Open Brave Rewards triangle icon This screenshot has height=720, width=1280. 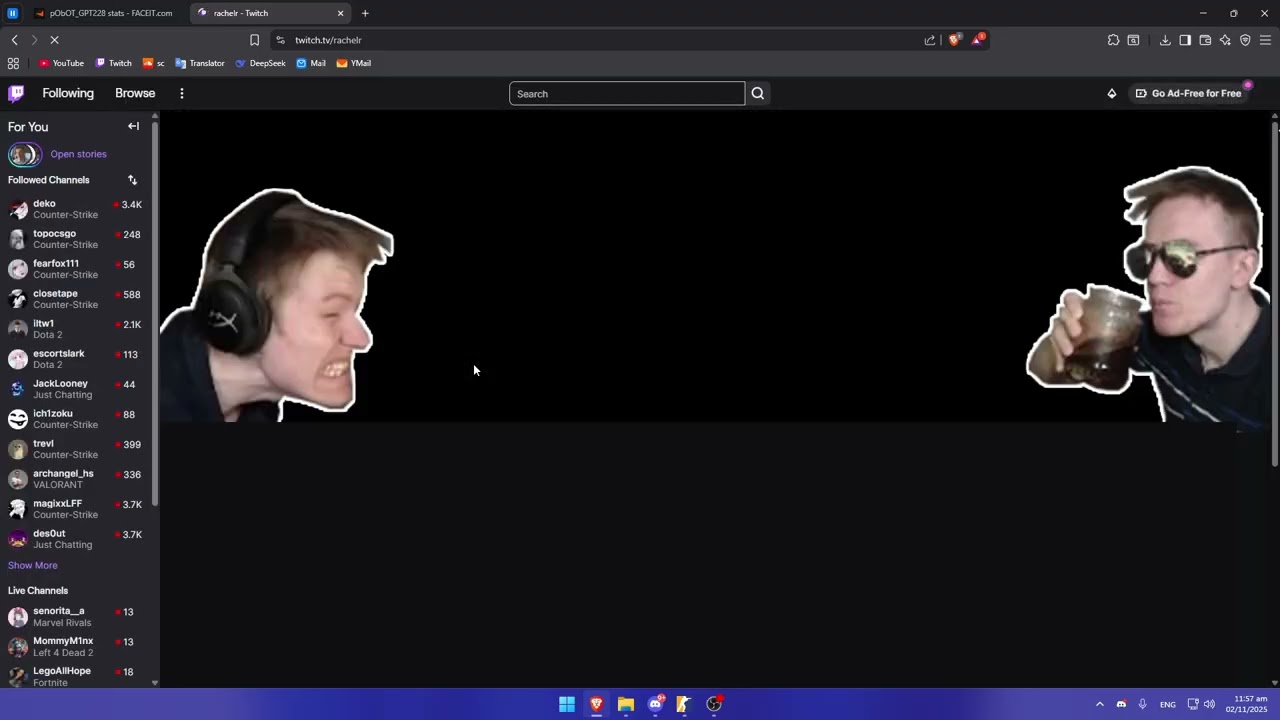pos(978,40)
